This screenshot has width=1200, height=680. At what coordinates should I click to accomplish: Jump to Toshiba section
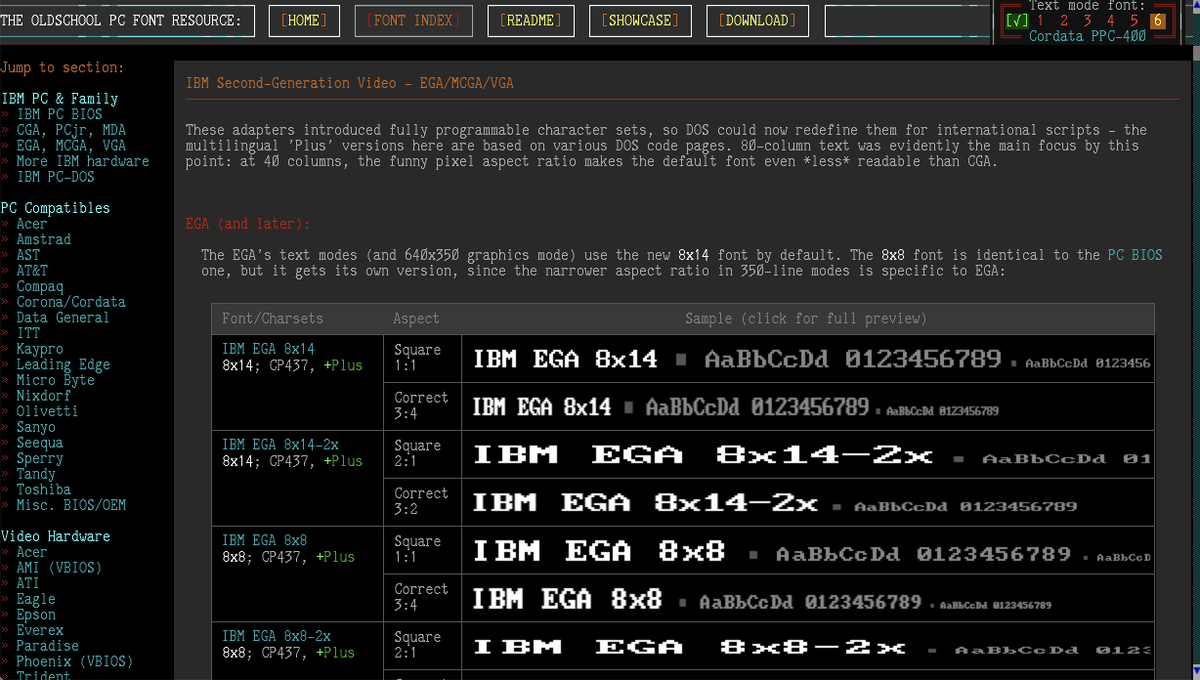[43, 489]
